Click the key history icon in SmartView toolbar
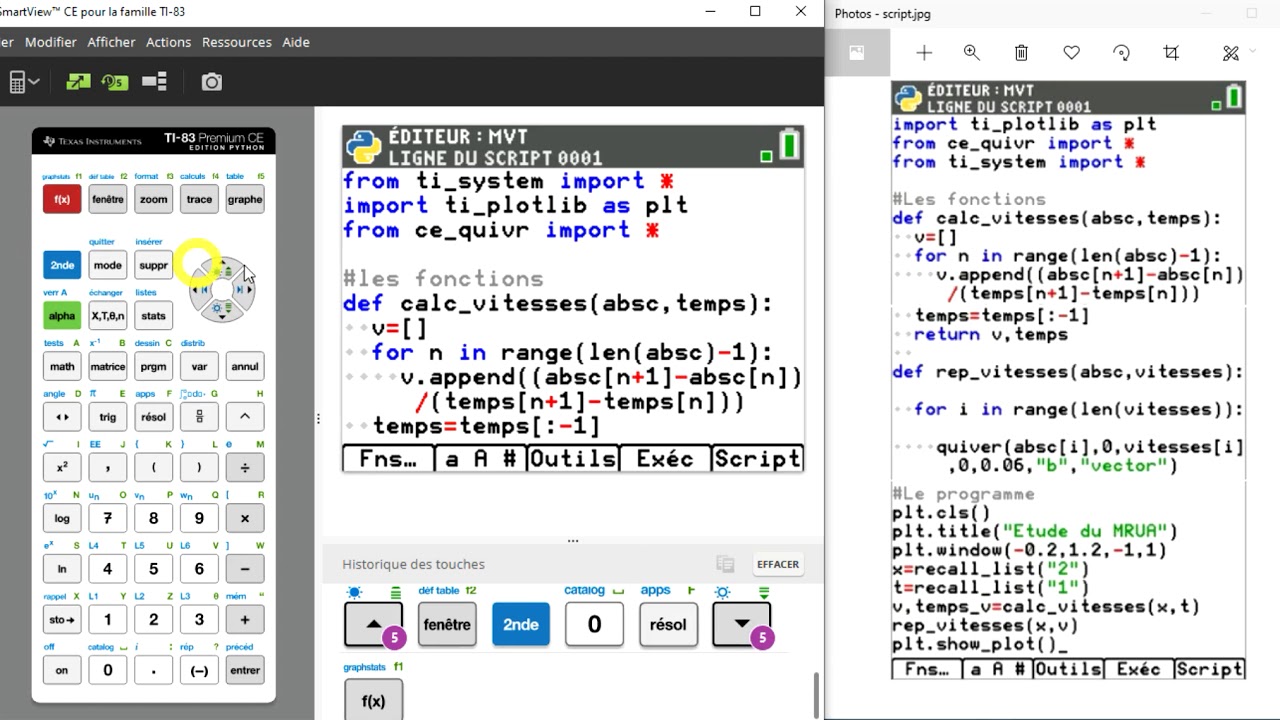Viewport: 1280px width, 720px height. coord(115,82)
